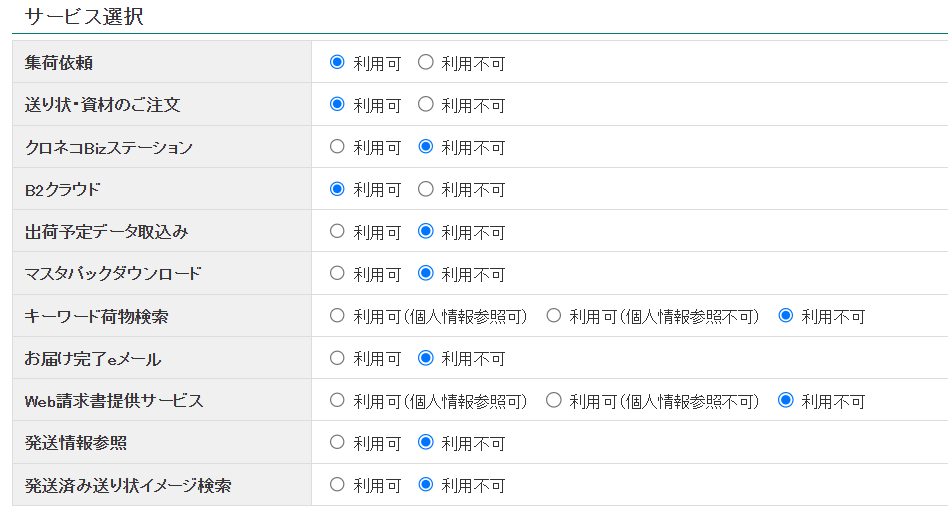Click 利用不可 radio for 発送情報参照
Image resolution: width=948 pixels, height=508 pixels.
(426, 442)
